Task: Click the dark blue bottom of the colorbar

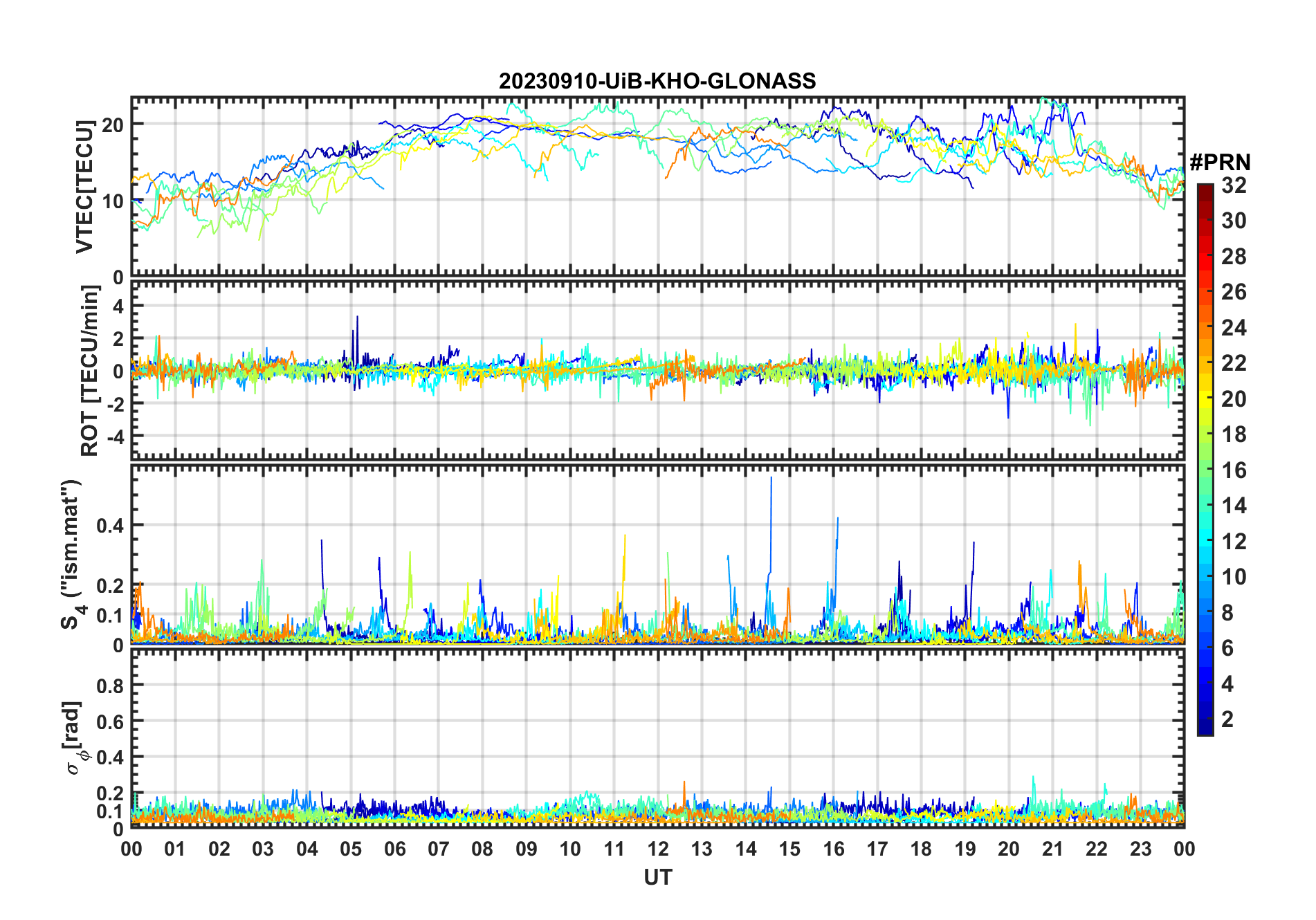Action: click(x=1205, y=729)
